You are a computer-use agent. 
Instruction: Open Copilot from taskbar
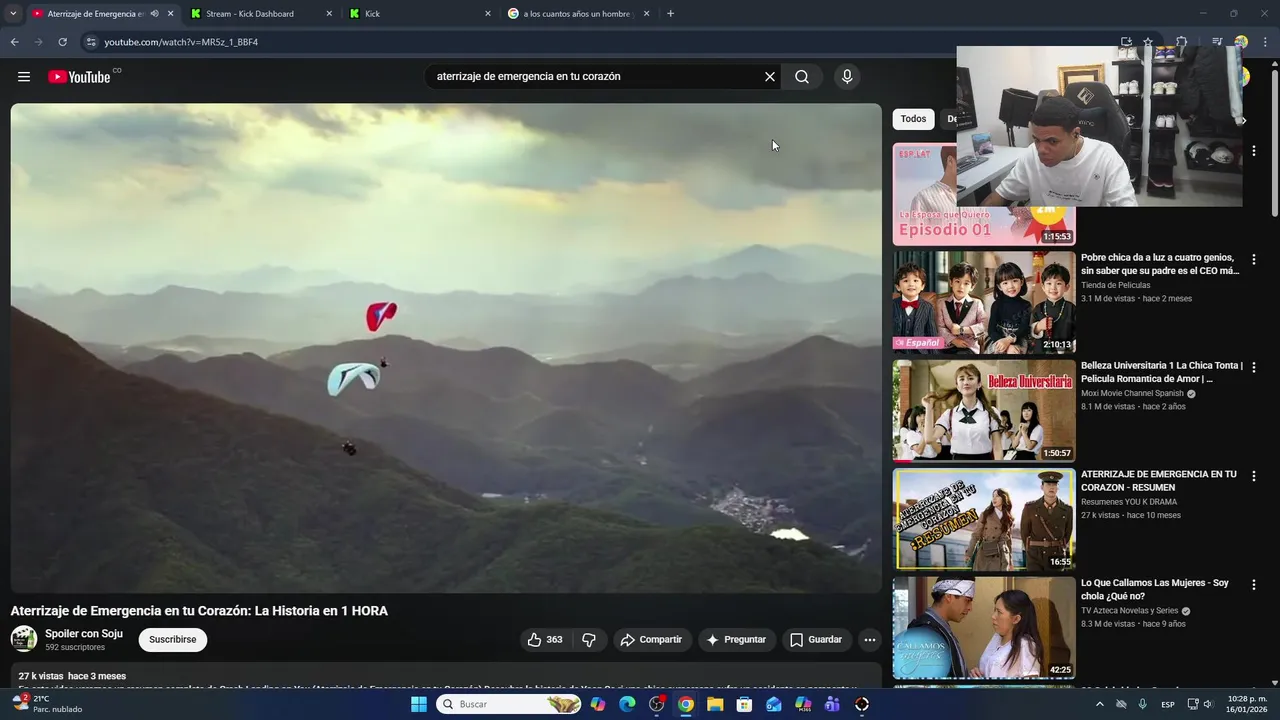pos(598,704)
